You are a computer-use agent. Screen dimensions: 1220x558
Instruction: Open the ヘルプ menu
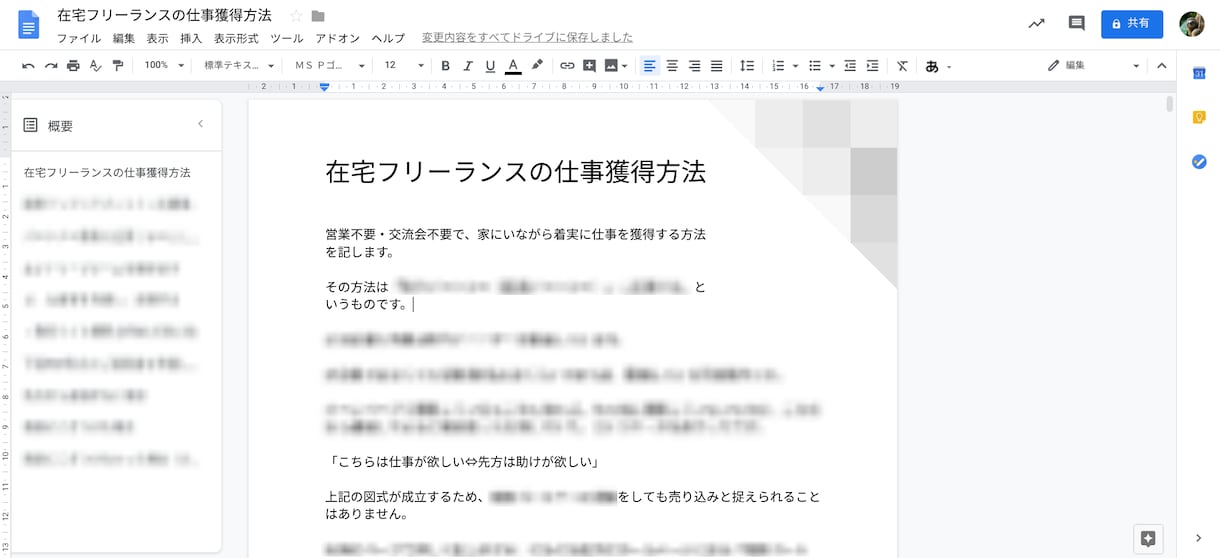click(x=388, y=38)
